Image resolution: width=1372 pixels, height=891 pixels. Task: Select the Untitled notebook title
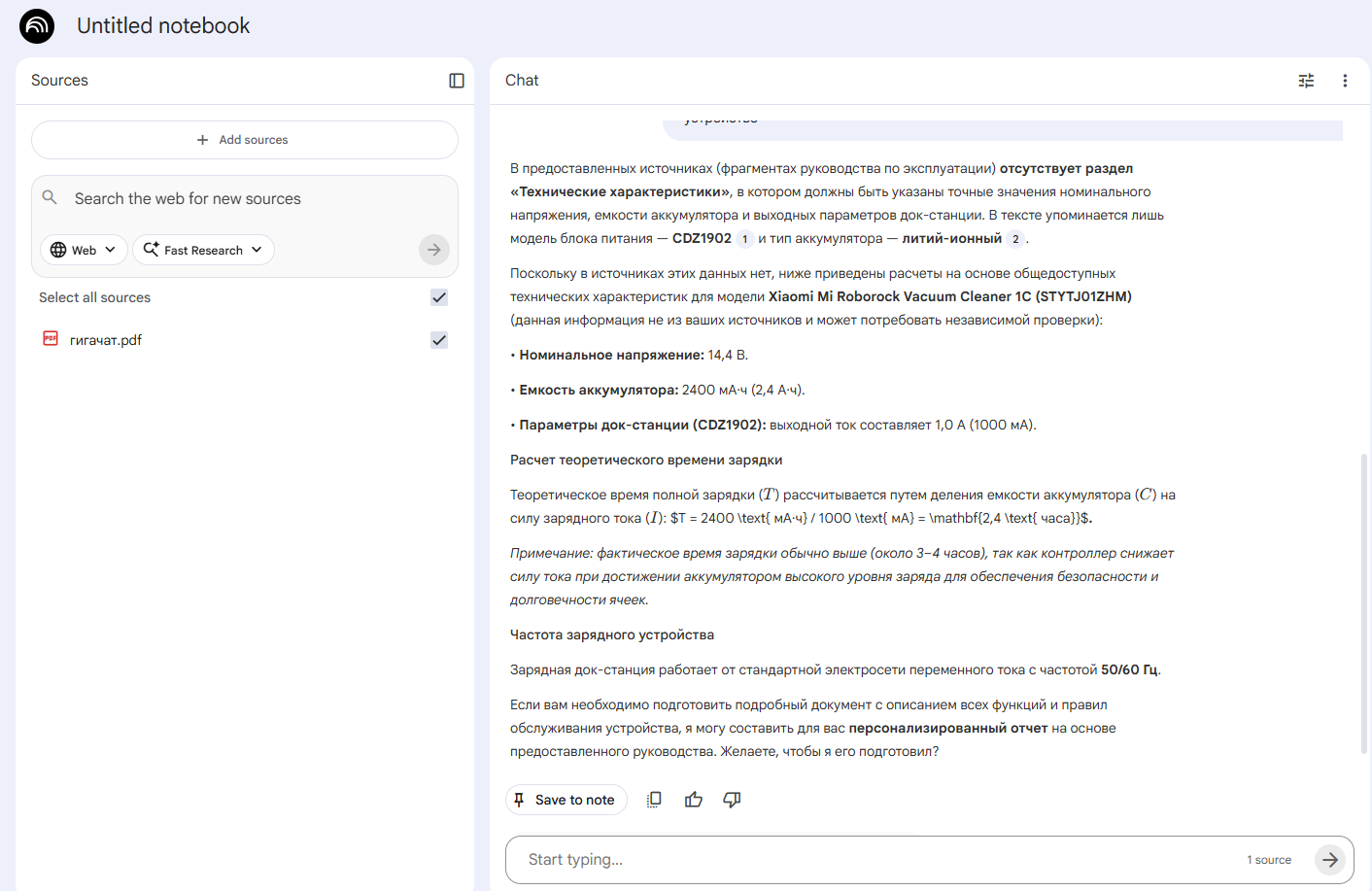tap(163, 26)
